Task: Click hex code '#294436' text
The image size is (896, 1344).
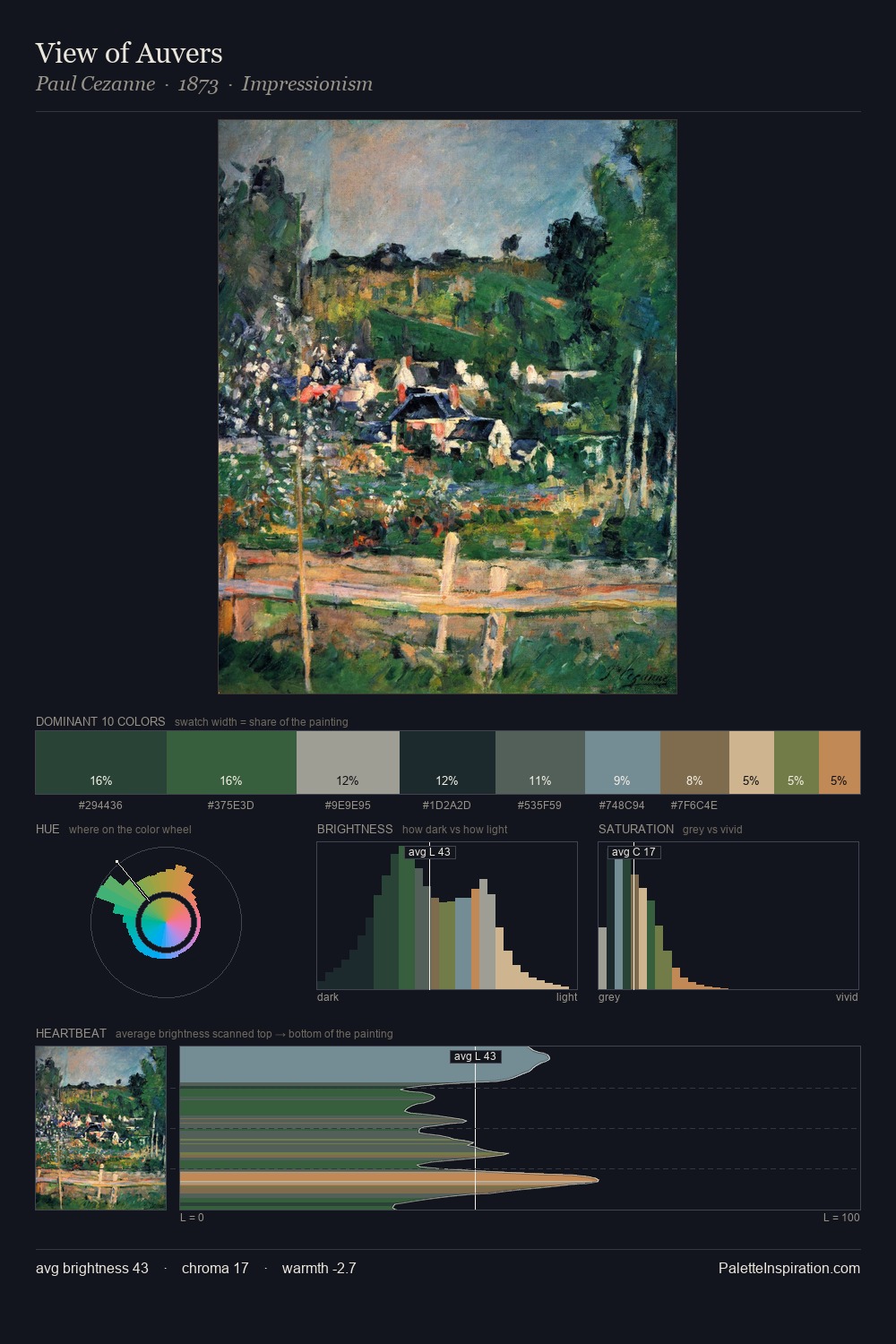Action: (100, 806)
